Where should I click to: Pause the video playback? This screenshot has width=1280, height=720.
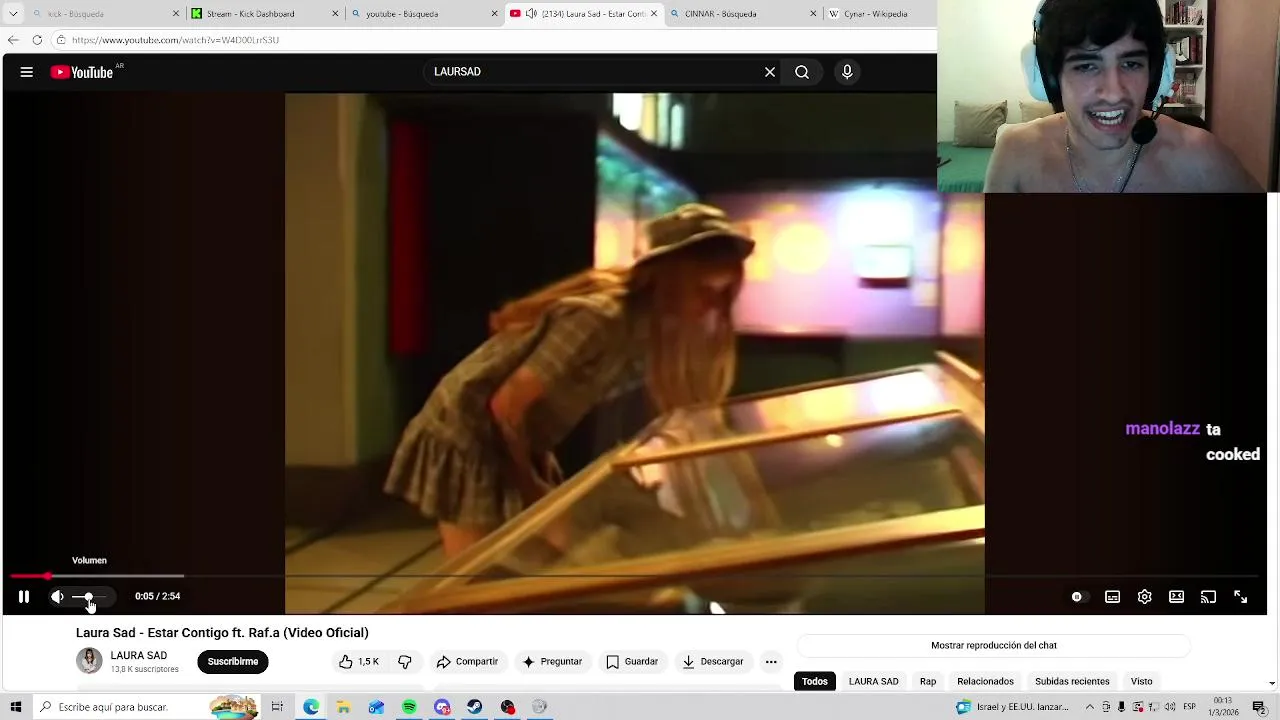24,597
